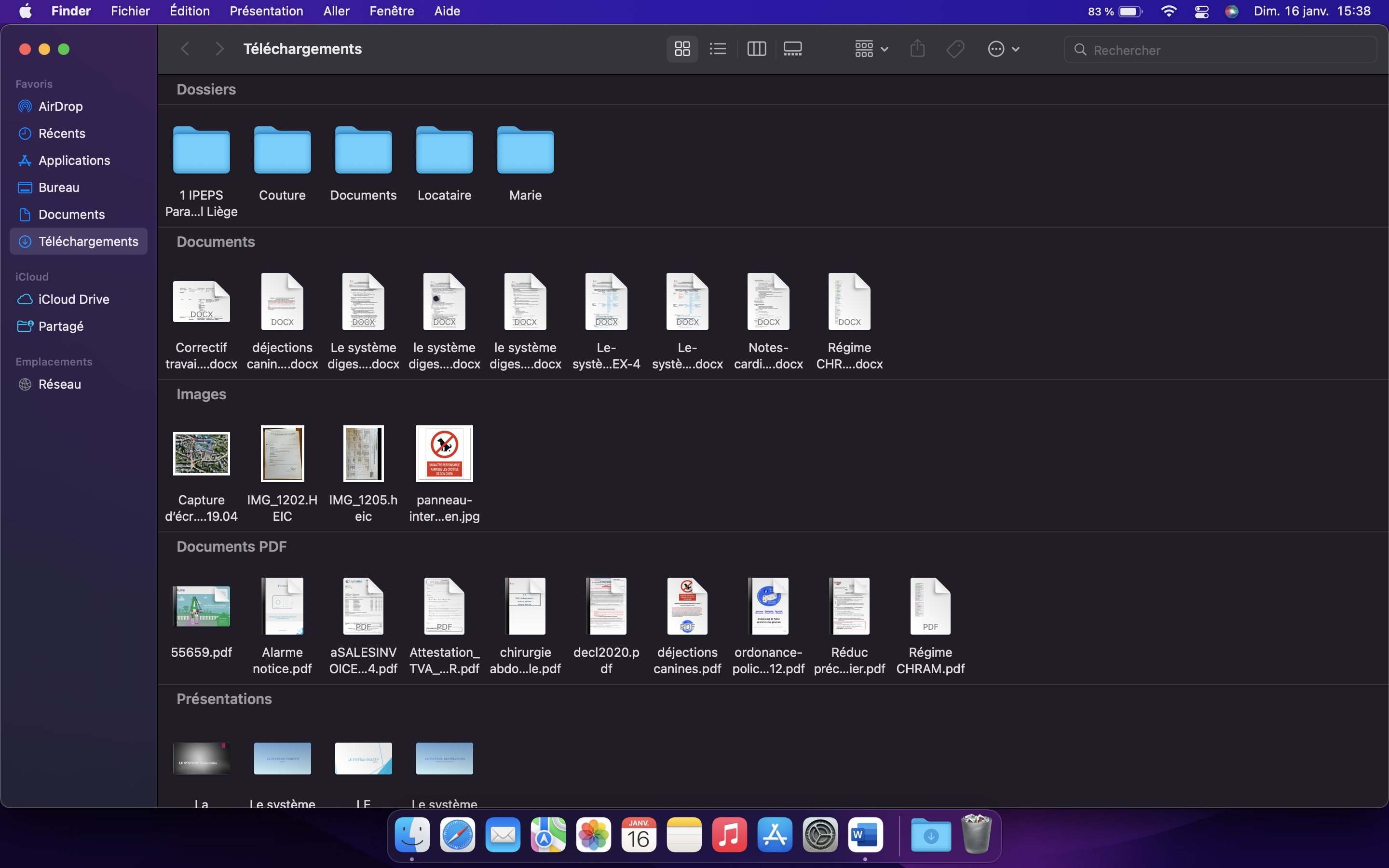The width and height of the screenshot is (1389, 868).
Task: Open AirDrop in the sidebar
Action: [60, 106]
